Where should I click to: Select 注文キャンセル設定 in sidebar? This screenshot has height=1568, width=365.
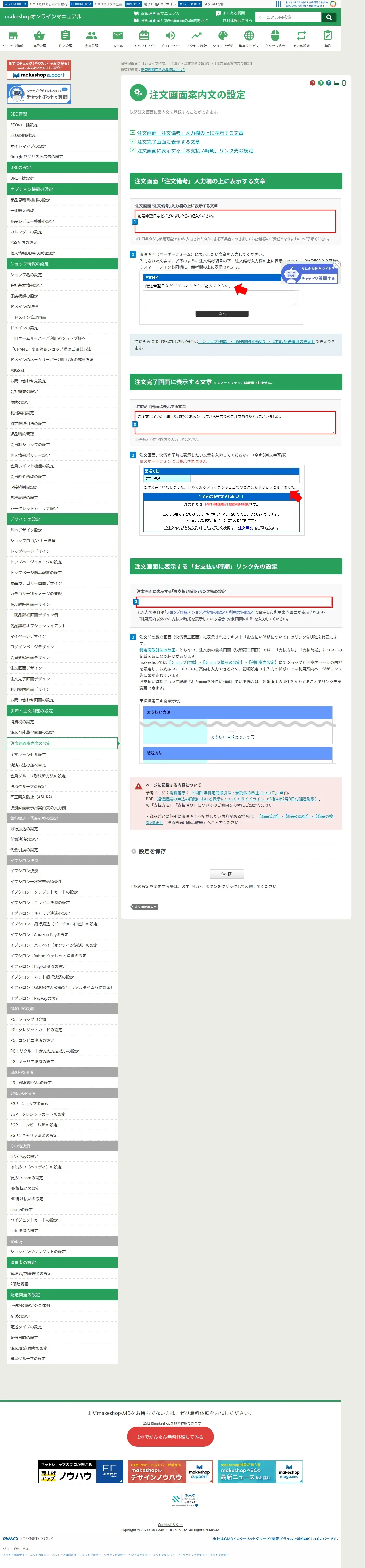pyautogui.click(x=62, y=754)
